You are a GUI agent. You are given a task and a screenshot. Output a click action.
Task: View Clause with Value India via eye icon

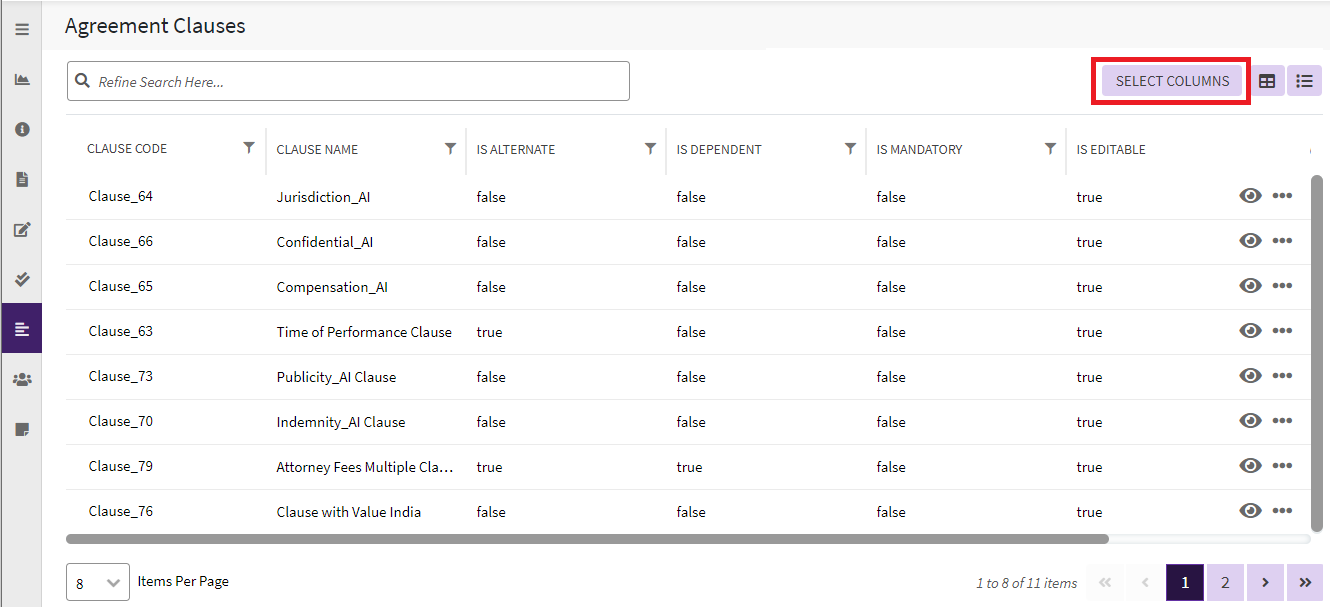coord(1250,511)
